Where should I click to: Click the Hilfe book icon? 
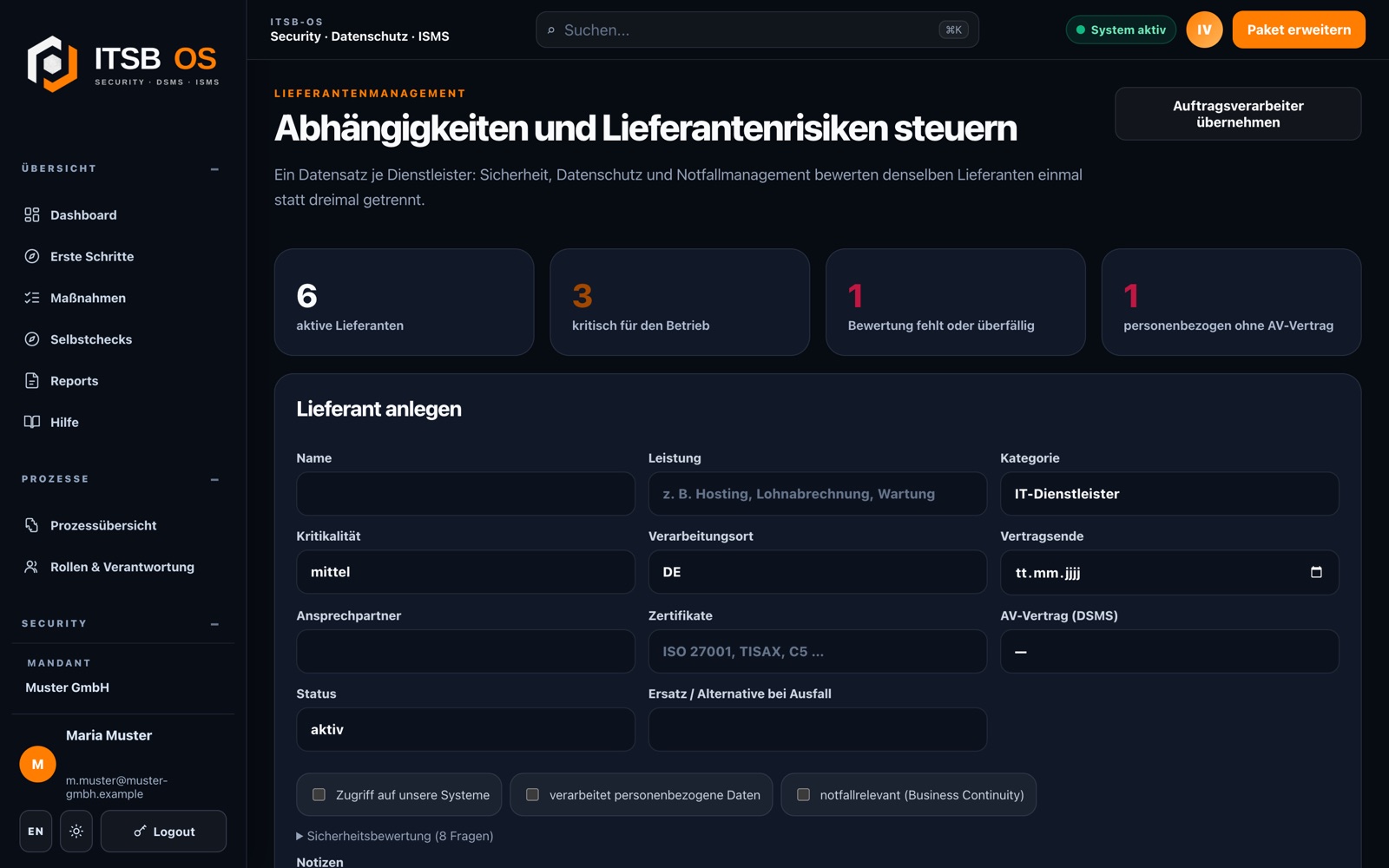pyautogui.click(x=32, y=422)
